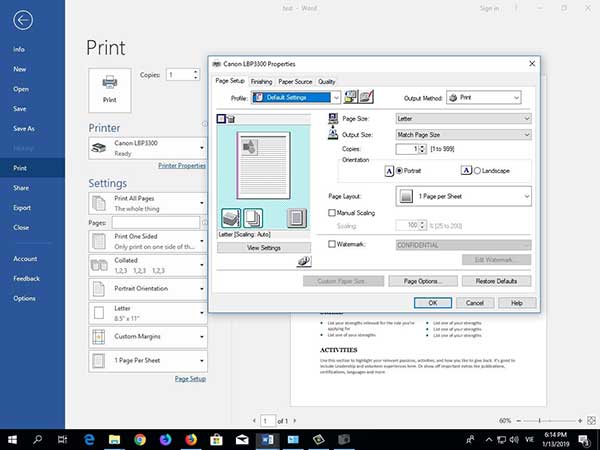Open Export in Word backstage menu
The width and height of the screenshot is (600, 450).
[22, 208]
